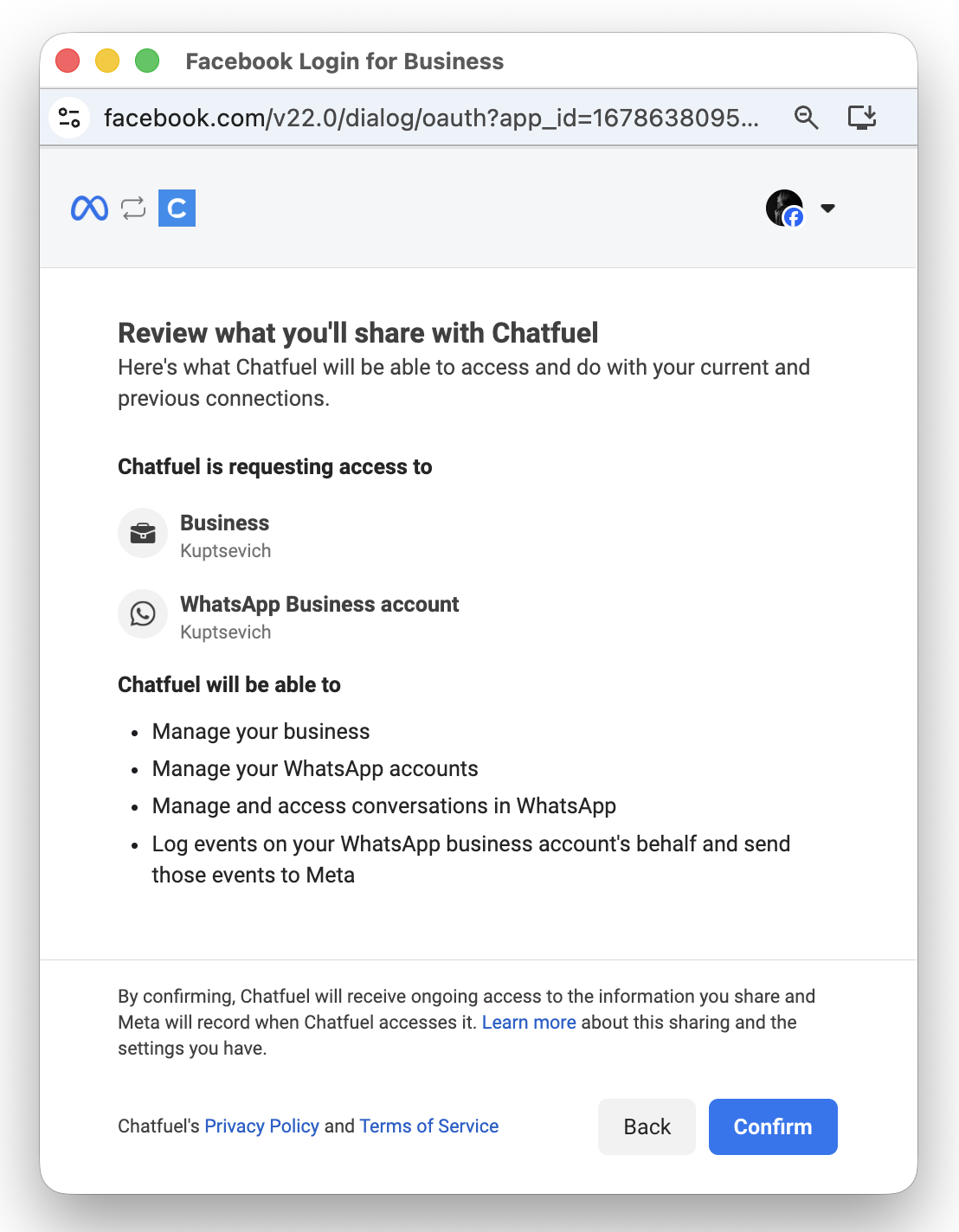959x1232 pixels.
Task: Expand the account dropdown arrow
Action: coord(827,208)
